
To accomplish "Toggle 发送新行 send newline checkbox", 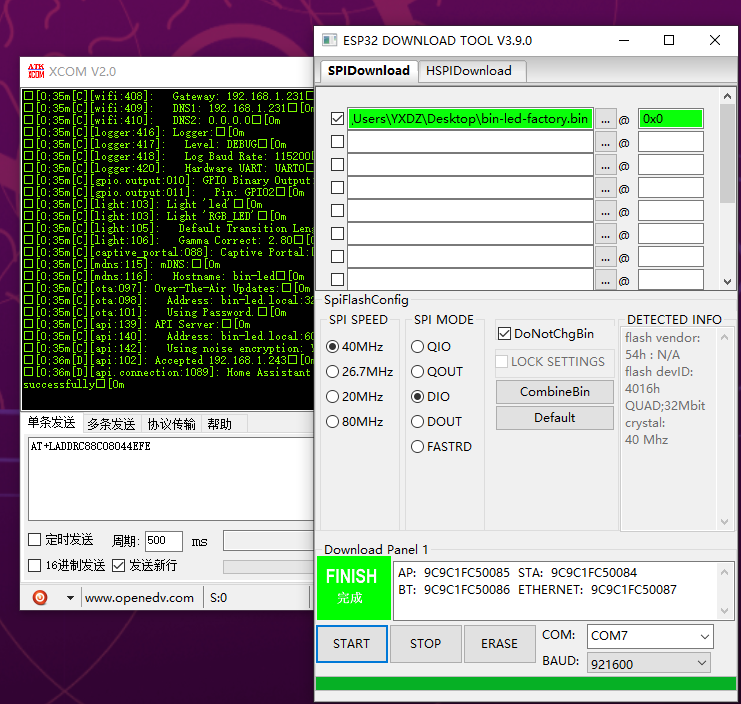I will (118, 566).
